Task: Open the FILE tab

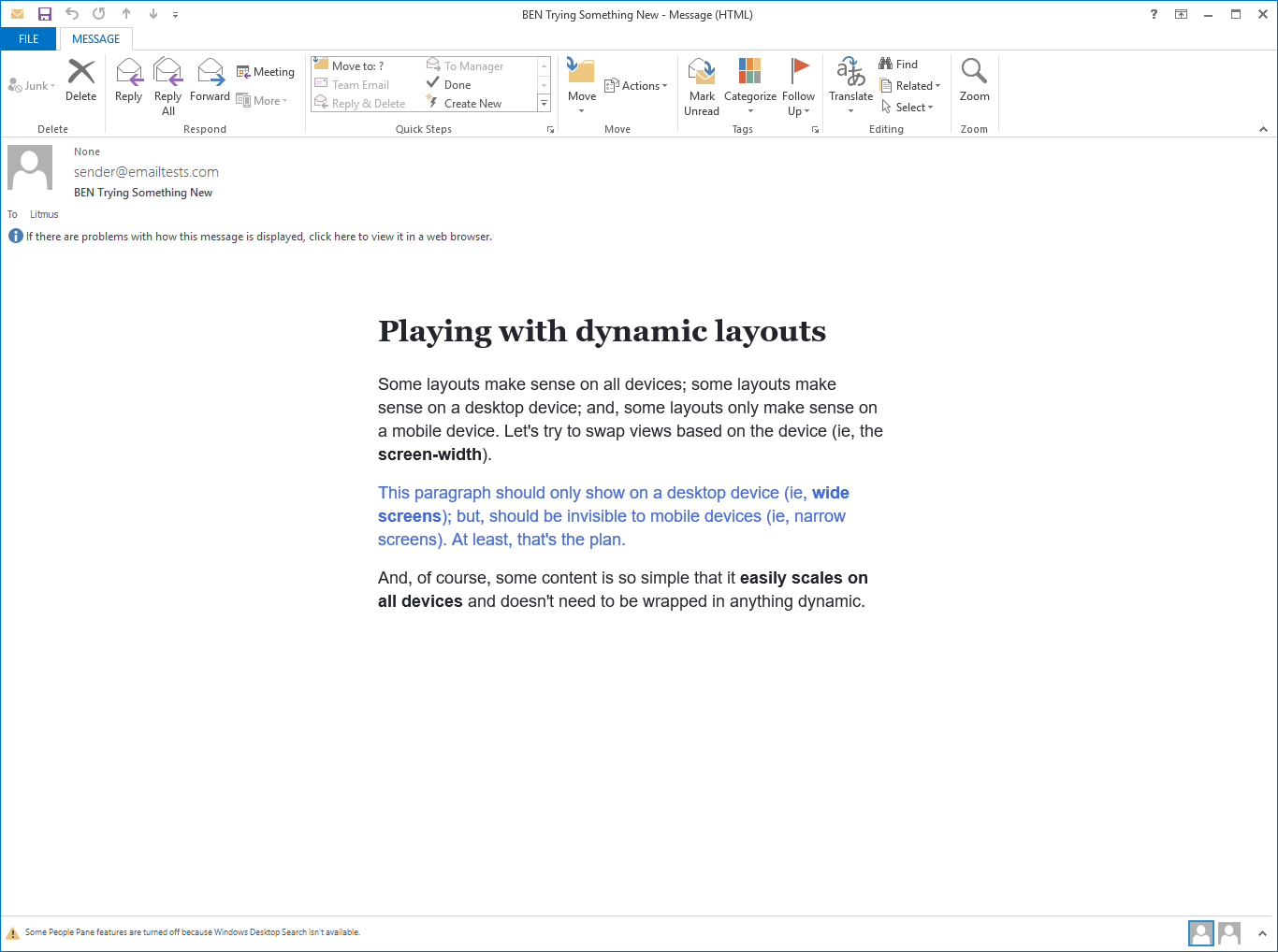Action: 29,39
